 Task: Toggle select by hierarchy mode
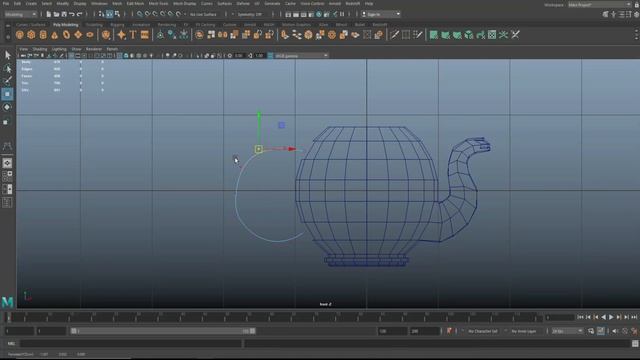pyautogui.click(x=102, y=14)
